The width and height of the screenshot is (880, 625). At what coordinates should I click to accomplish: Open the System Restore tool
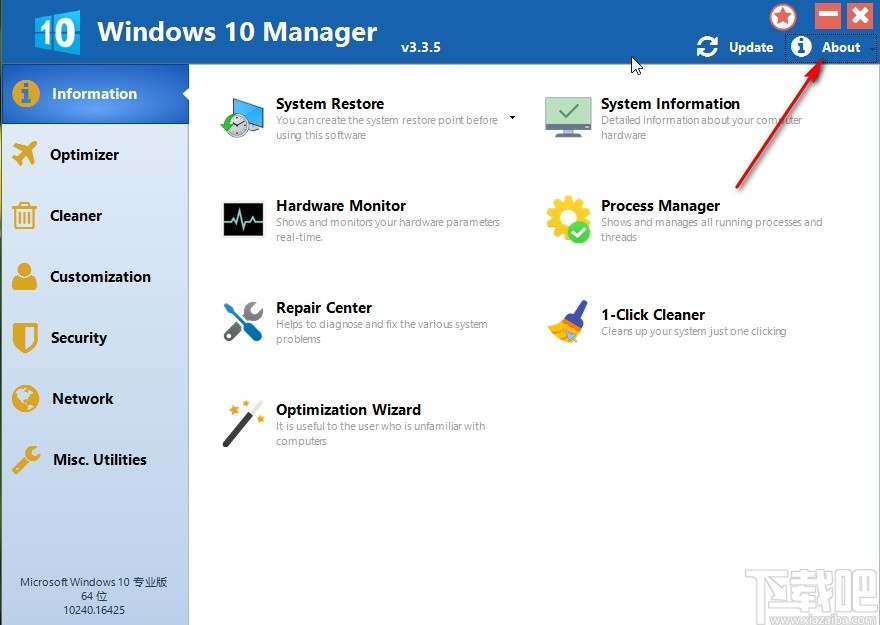tap(330, 104)
